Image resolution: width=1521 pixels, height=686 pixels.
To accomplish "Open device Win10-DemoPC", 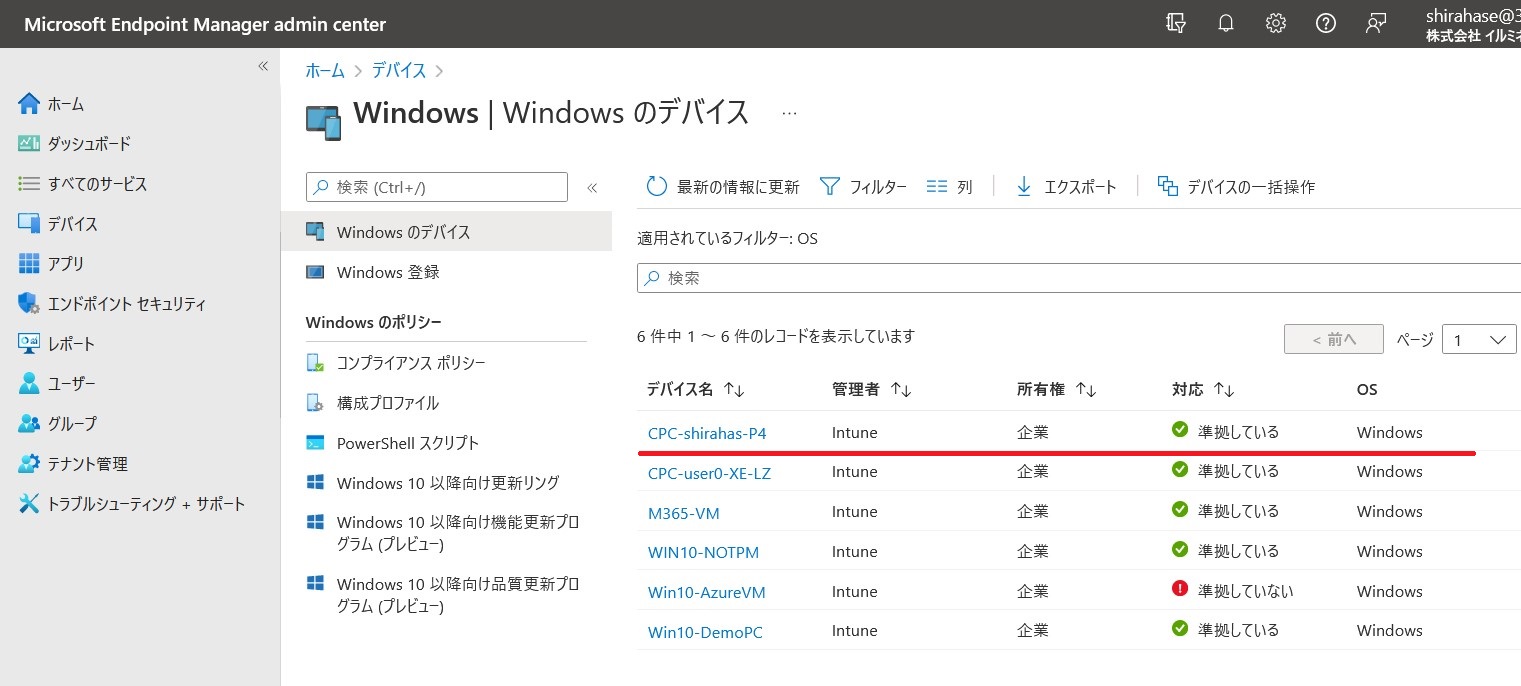I will point(706,632).
